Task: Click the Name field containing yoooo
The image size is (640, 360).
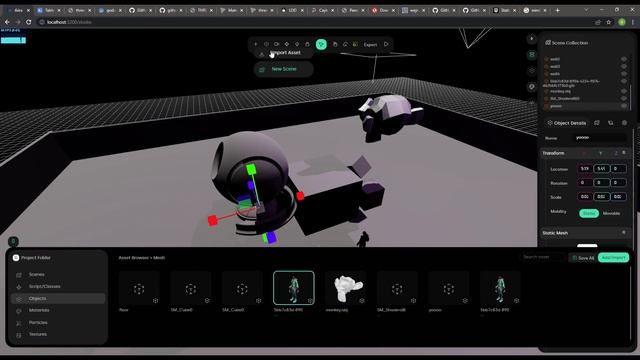Action: 600,138
